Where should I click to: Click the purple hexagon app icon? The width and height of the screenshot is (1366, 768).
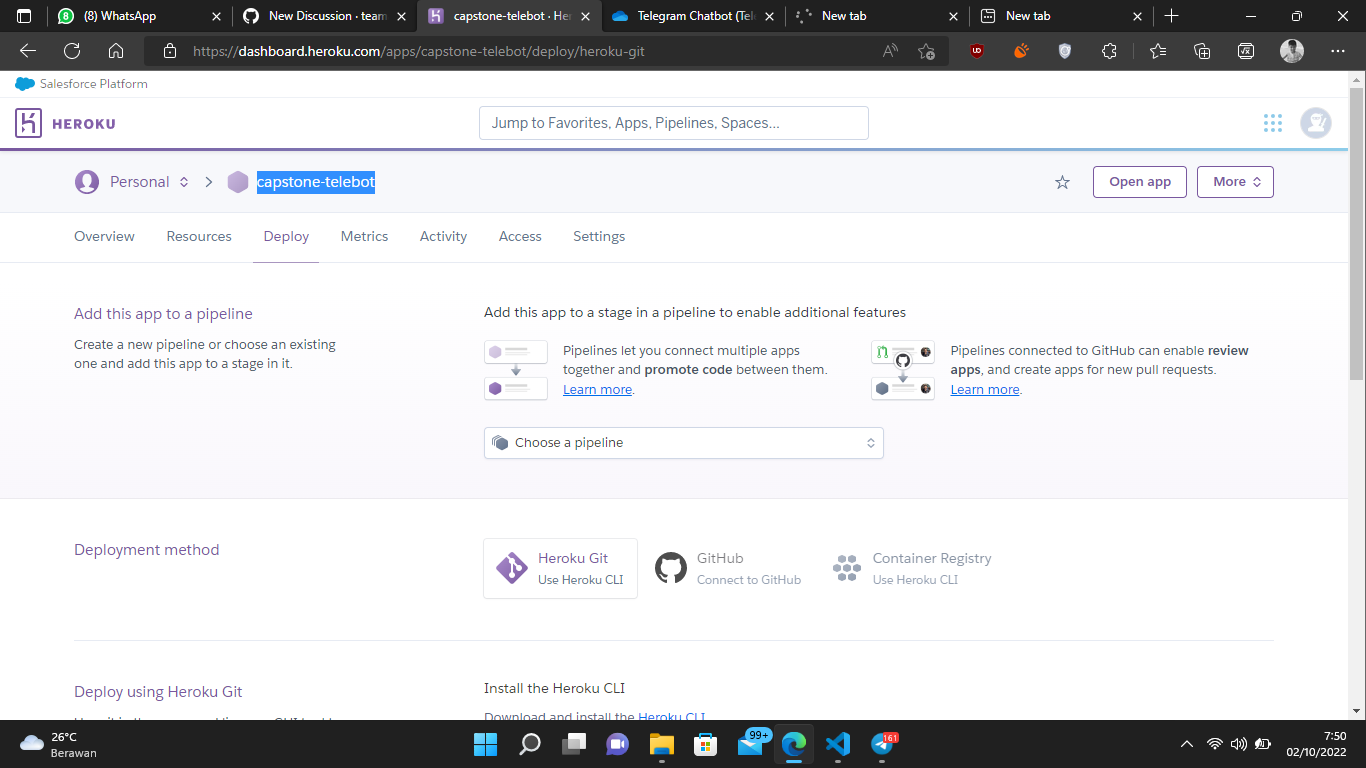click(x=237, y=181)
